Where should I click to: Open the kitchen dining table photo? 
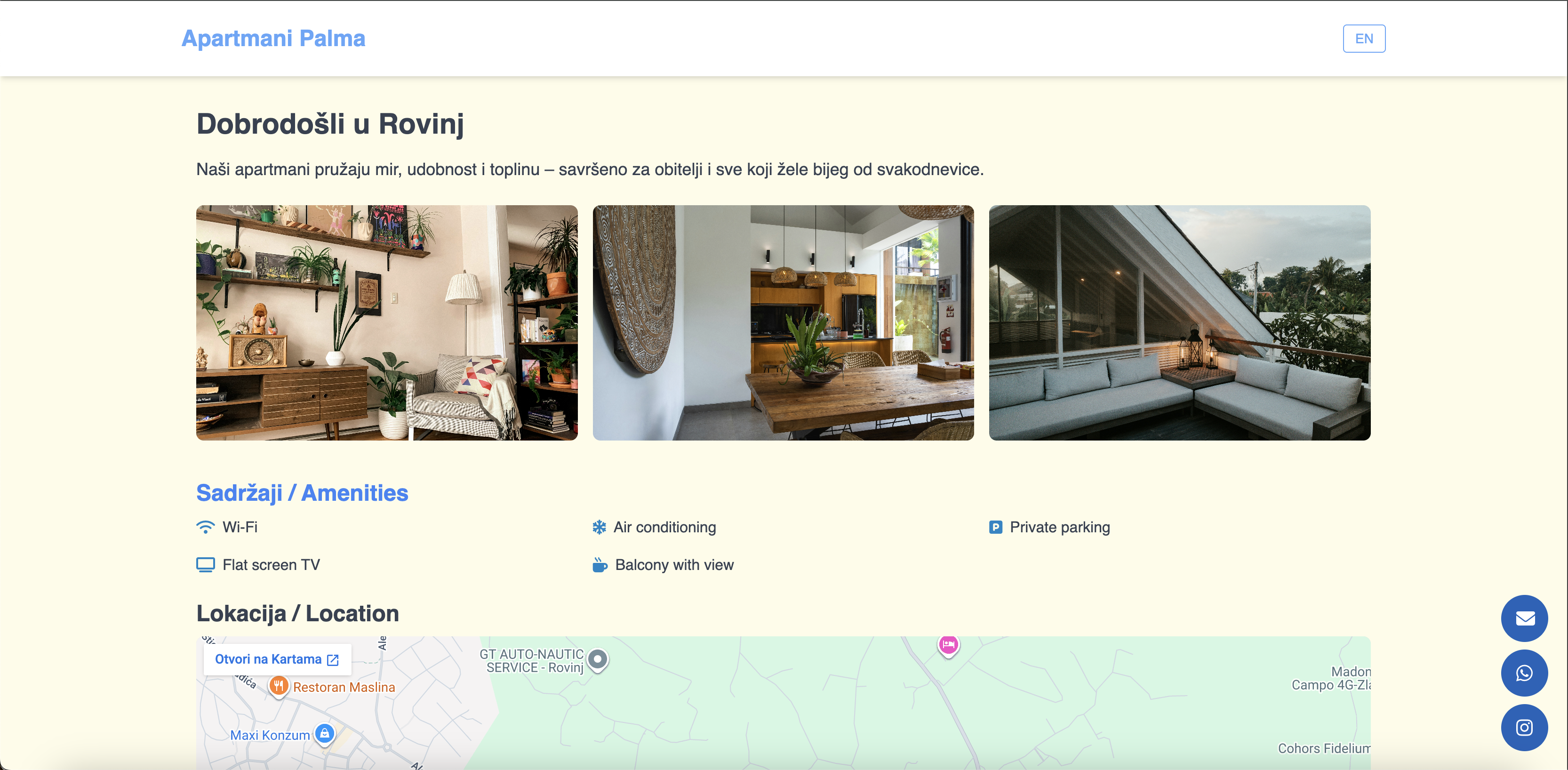pos(783,322)
